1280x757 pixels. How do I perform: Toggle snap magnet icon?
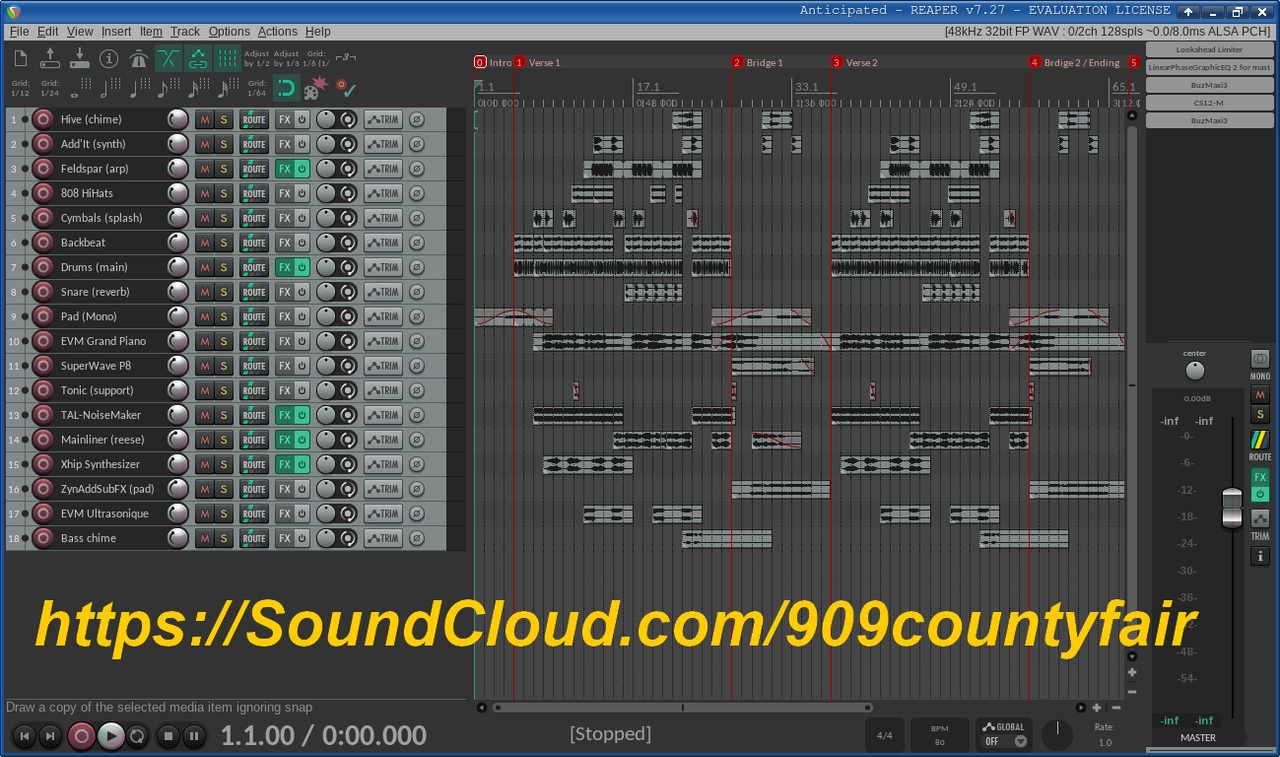286,89
